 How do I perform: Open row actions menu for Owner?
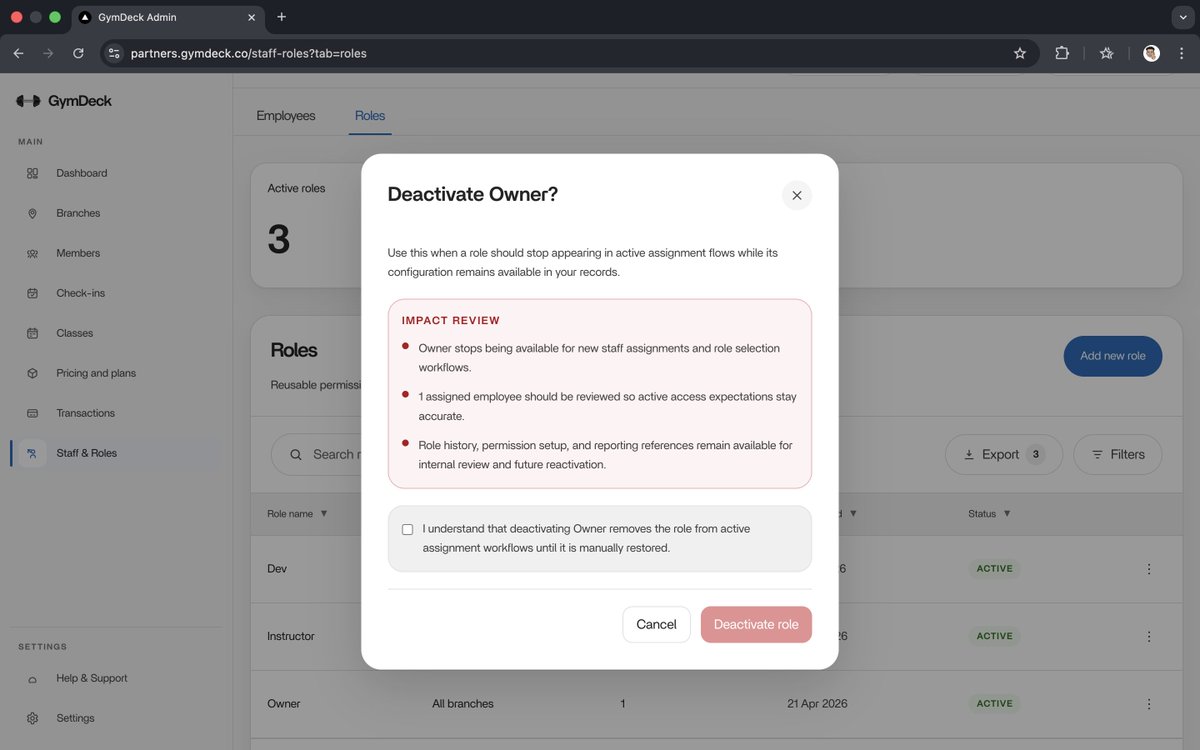(x=1149, y=704)
